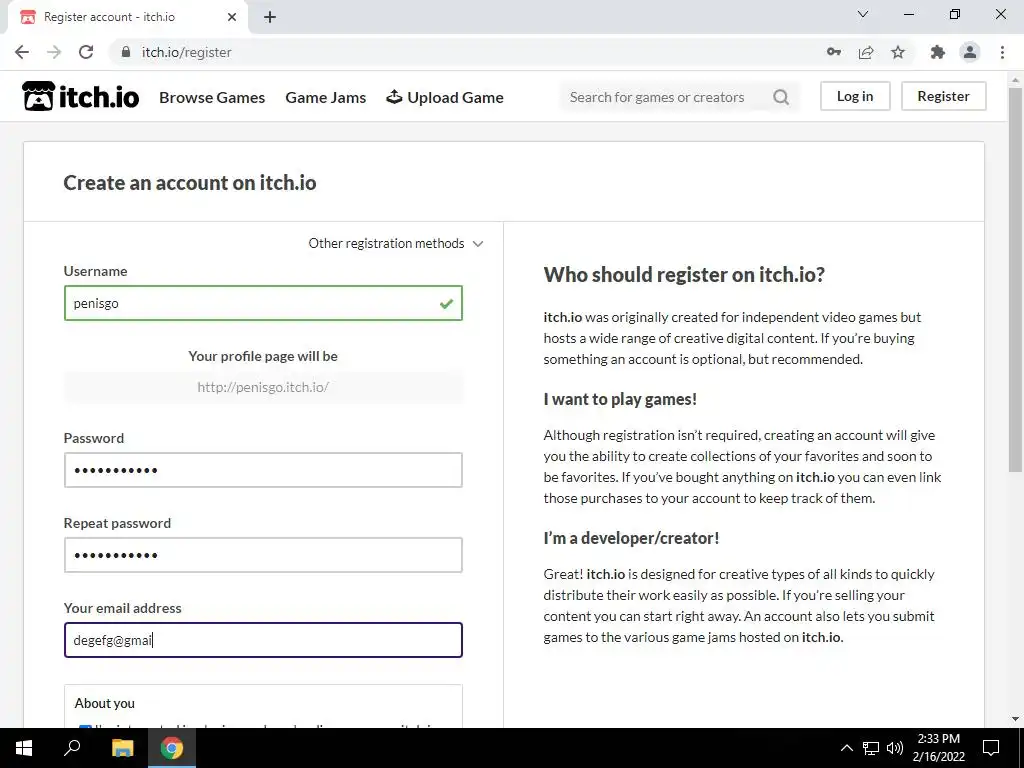1024x768 pixels.
Task: Open saved passwords key icon
Action: pyautogui.click(x=833, y=52)
